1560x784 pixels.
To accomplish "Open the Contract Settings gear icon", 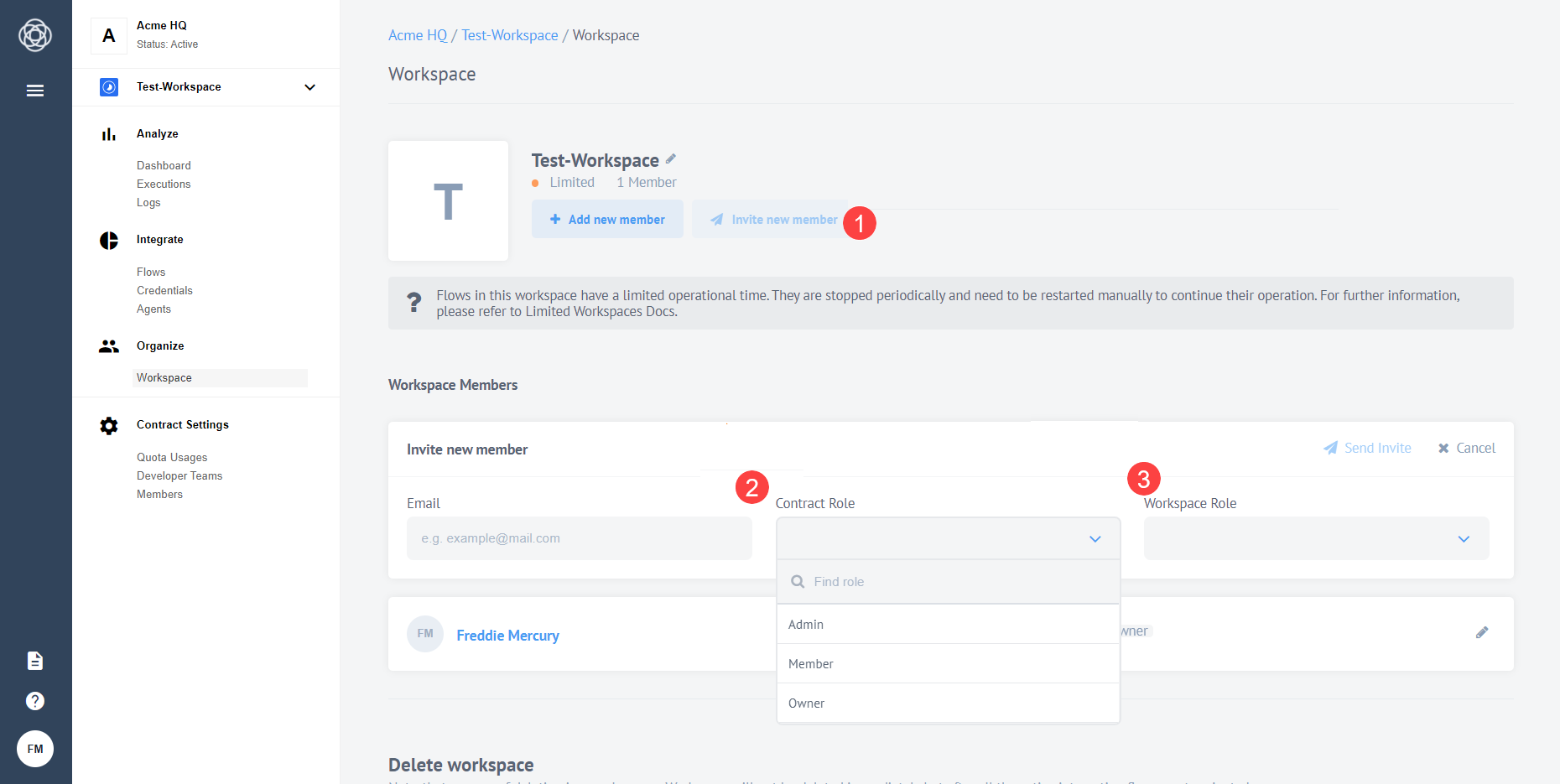I will coord(109,425).
